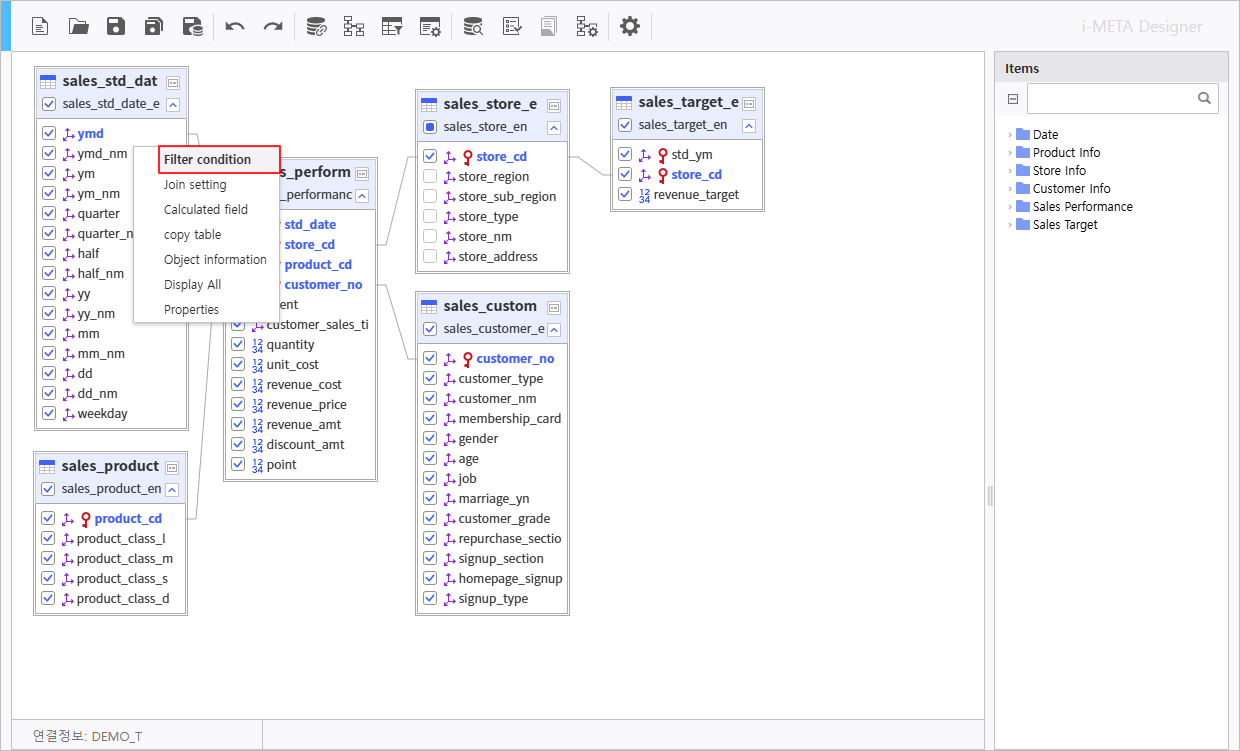Viewport: 1240px width, 751px height.
Task: Click the database link connection icon
Action: 316,27
